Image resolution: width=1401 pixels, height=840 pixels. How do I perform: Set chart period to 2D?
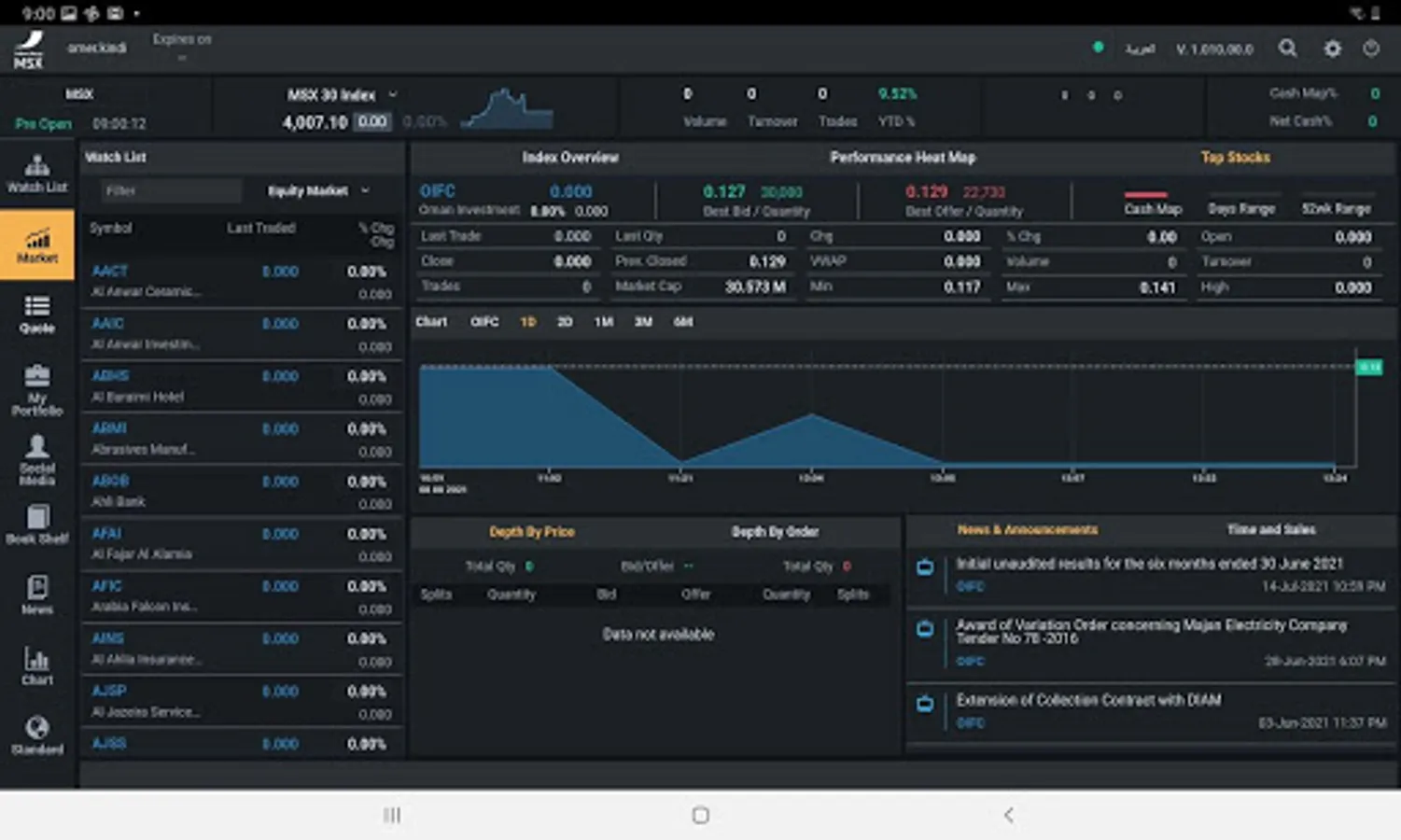click(565, 321)
